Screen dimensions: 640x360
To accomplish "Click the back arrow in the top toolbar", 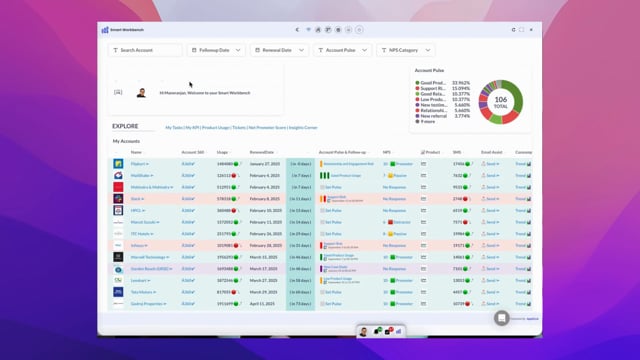I will pos(297,30).
